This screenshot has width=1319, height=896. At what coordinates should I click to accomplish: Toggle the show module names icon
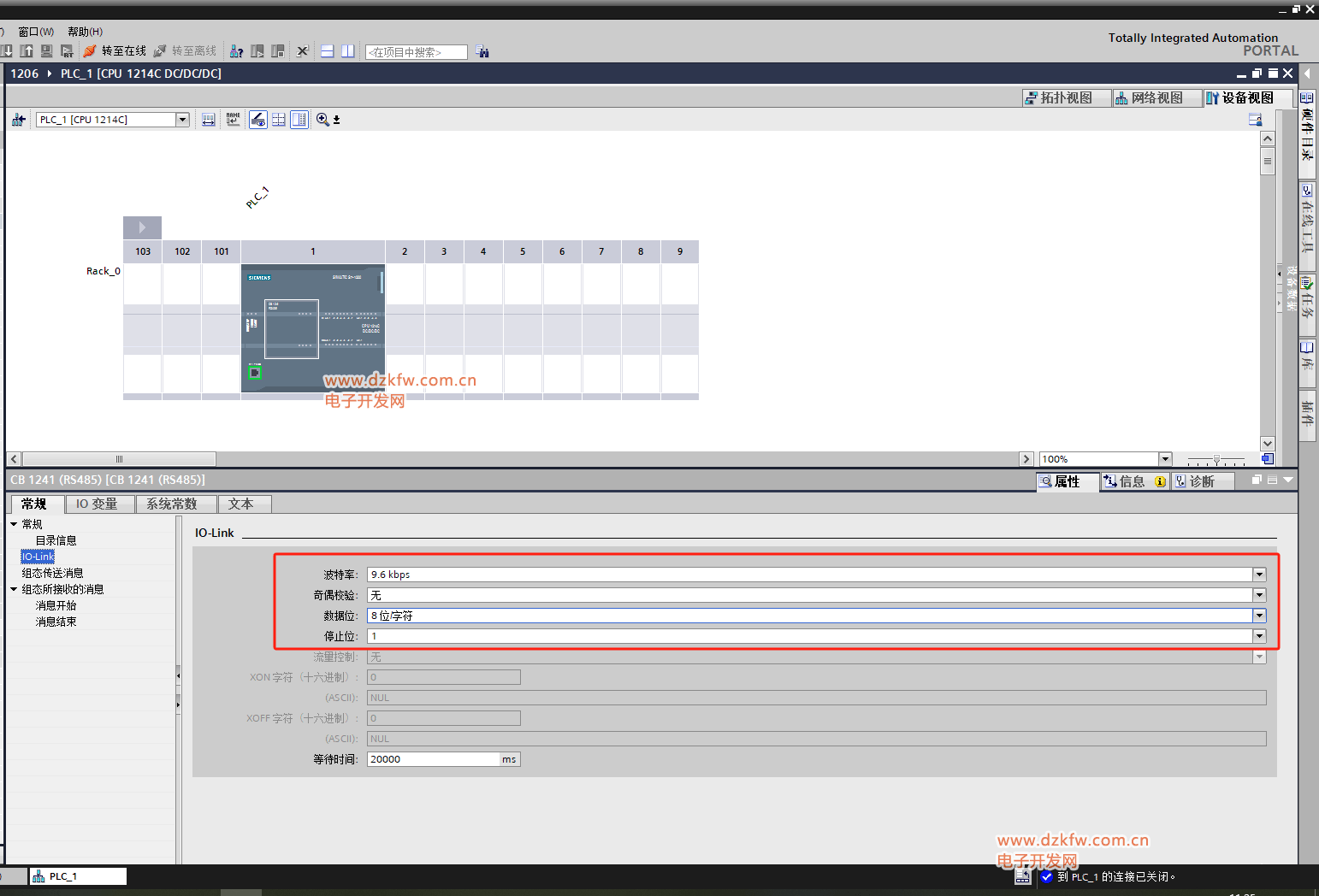(x=234, y=120)
